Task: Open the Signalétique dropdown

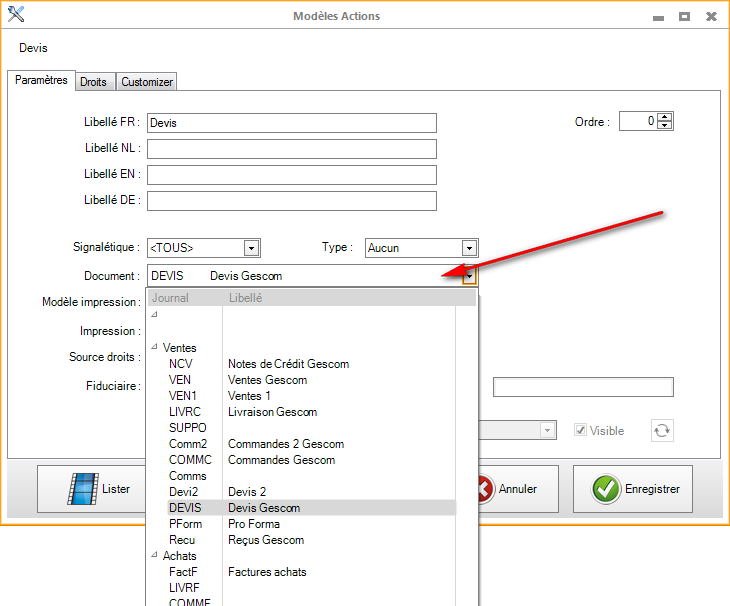Action: [252, 248]
